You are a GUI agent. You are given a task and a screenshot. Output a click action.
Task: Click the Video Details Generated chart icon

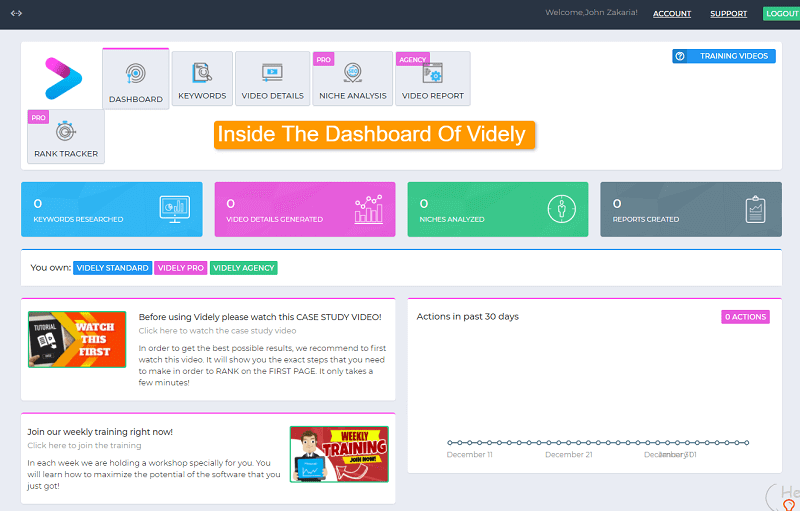pos(368,209)
